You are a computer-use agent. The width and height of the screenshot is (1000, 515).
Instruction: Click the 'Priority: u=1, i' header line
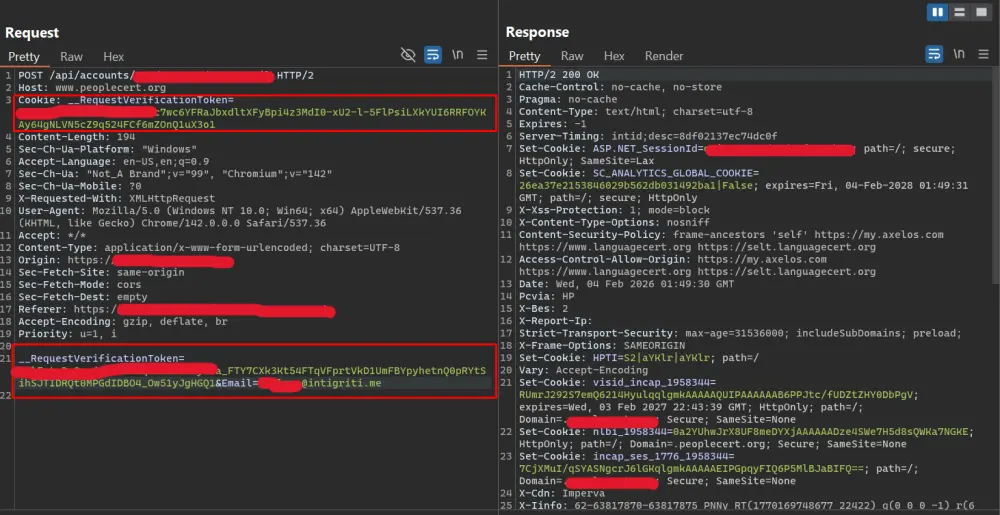pos(67,333)
